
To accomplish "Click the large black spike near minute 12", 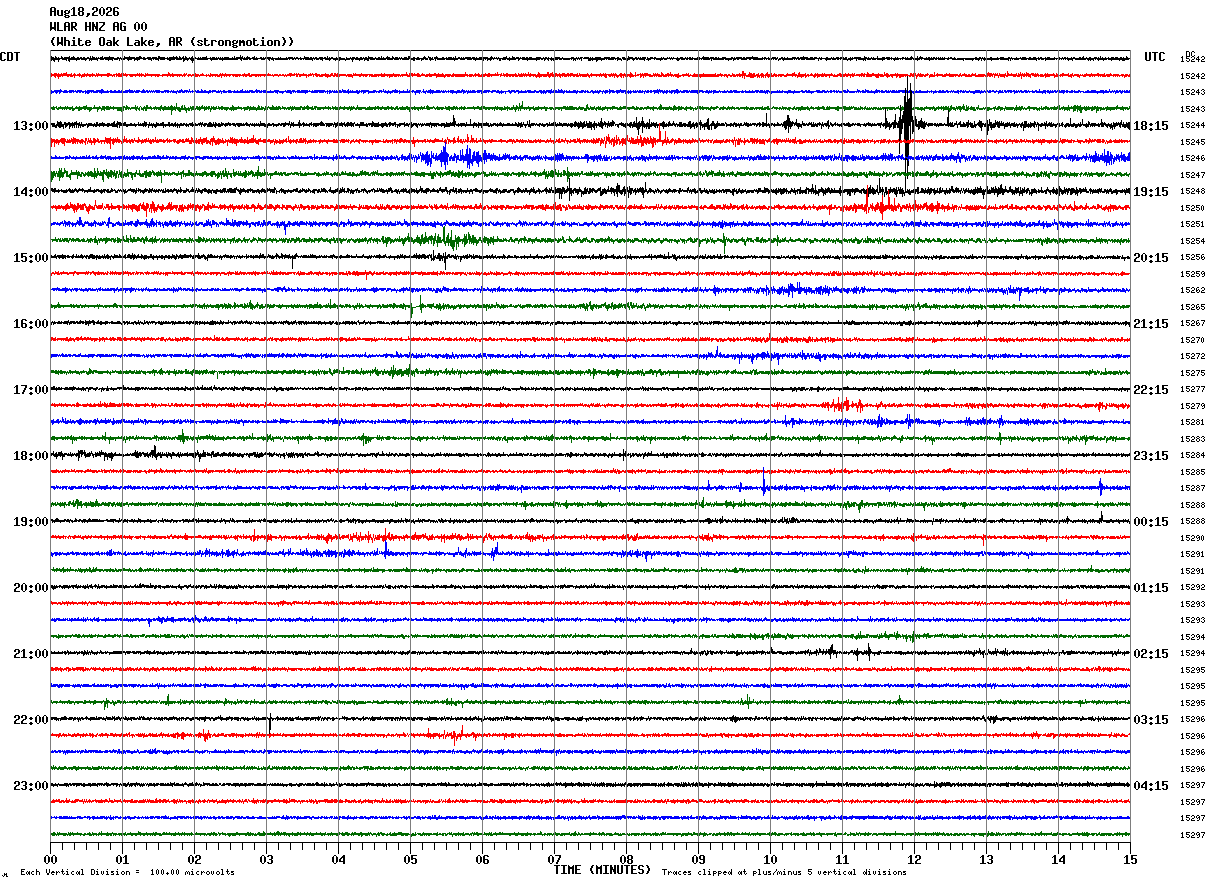I will coord(906,126).
